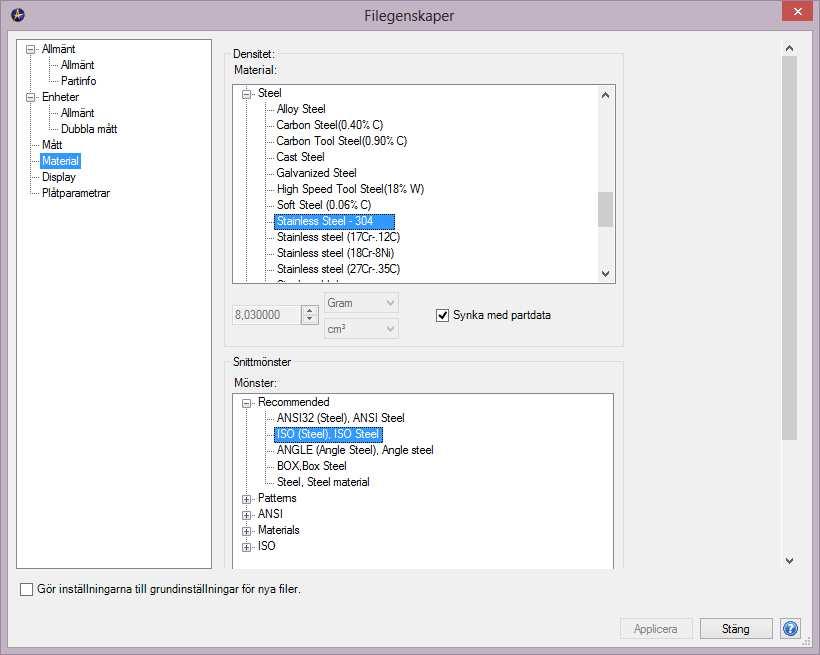Select Stainless Steel - 304

[x=334, y=221]
